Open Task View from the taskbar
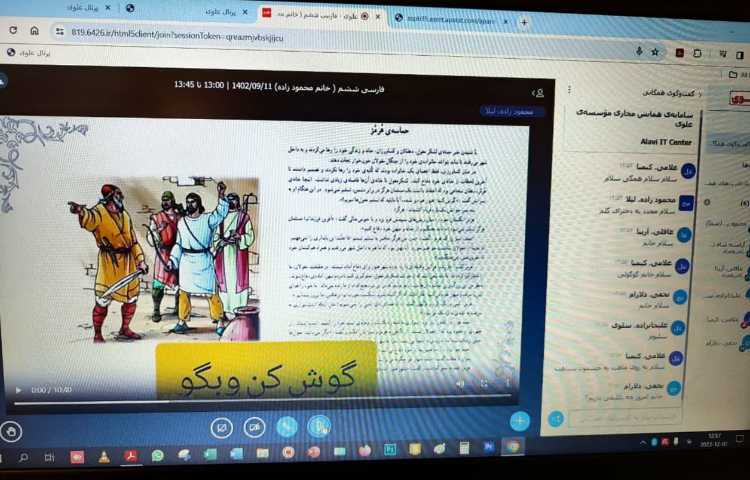750x480 pixels. coord(49,458)
